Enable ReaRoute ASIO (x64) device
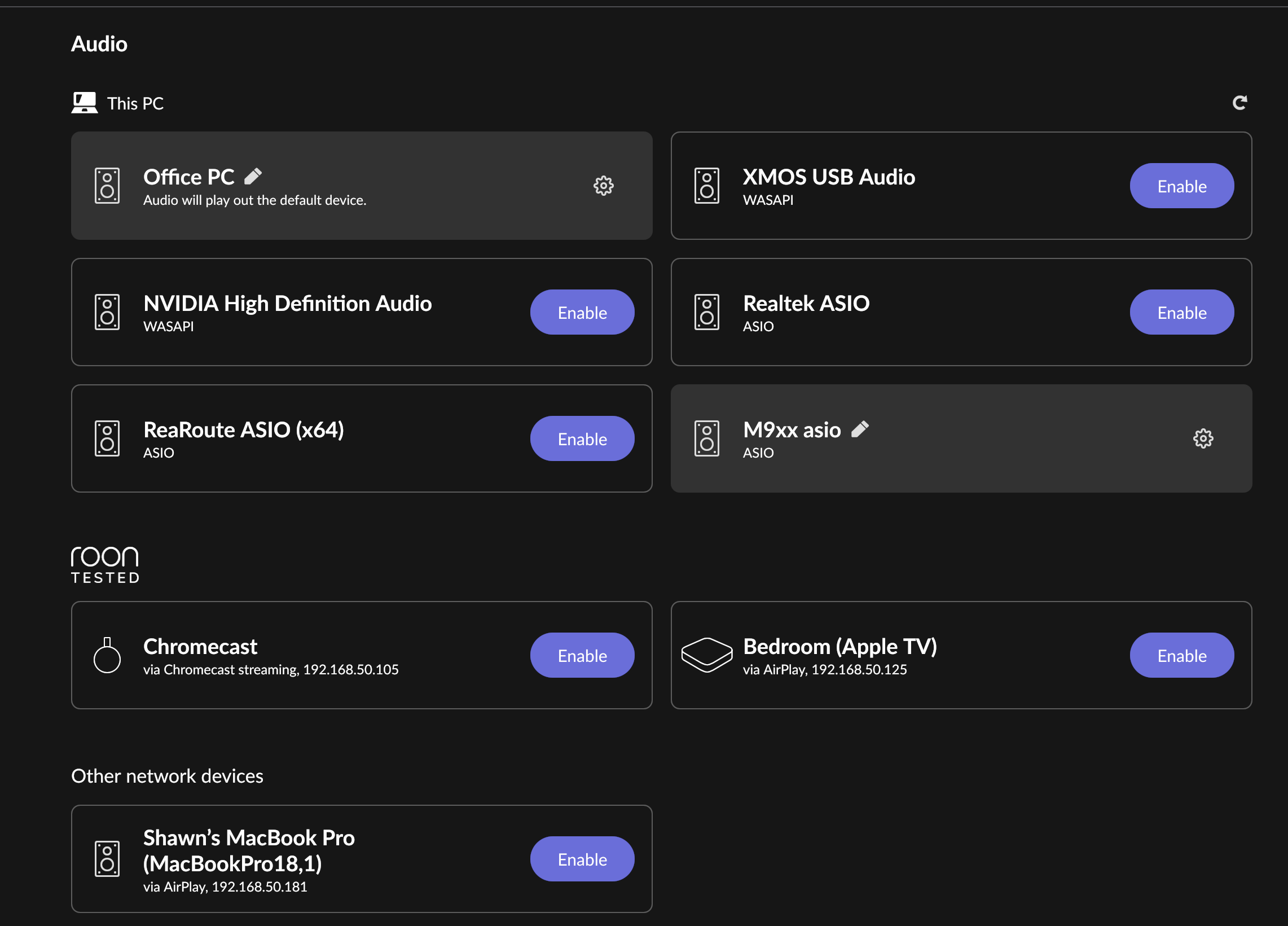The width and height of the screenshot is (1288, 926). [x=582, y=438]
